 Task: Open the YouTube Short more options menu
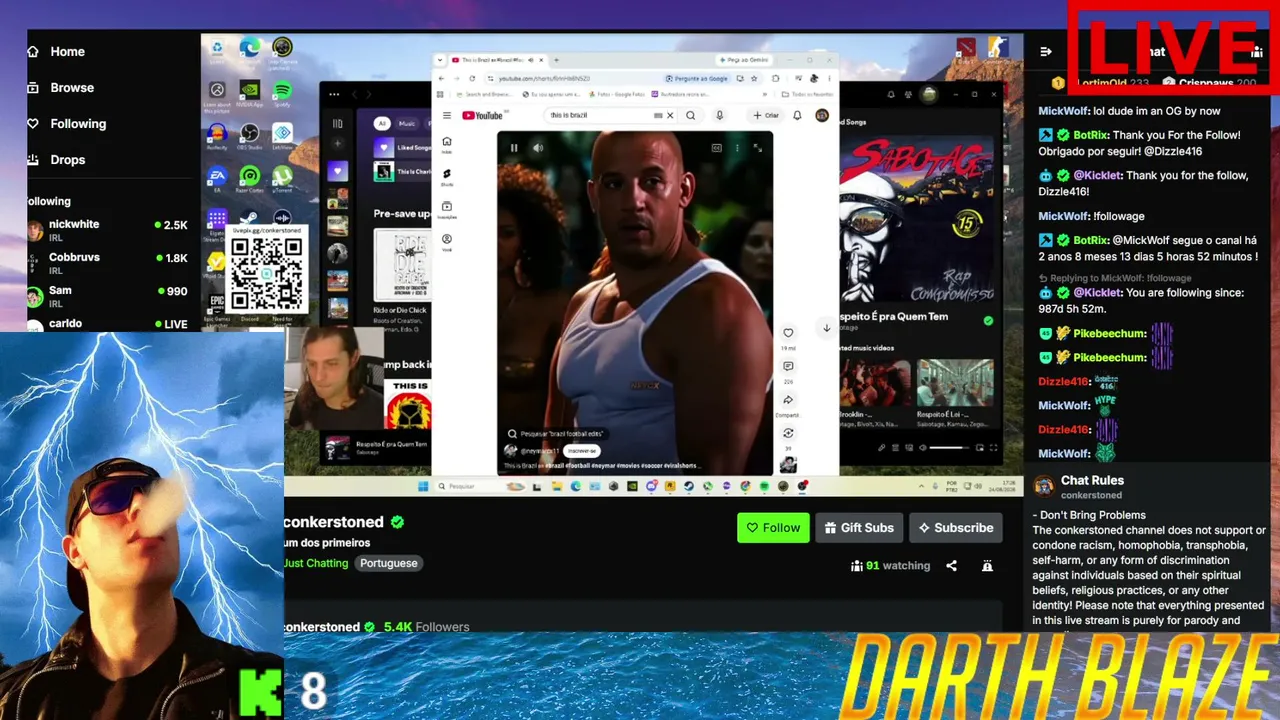737,148
